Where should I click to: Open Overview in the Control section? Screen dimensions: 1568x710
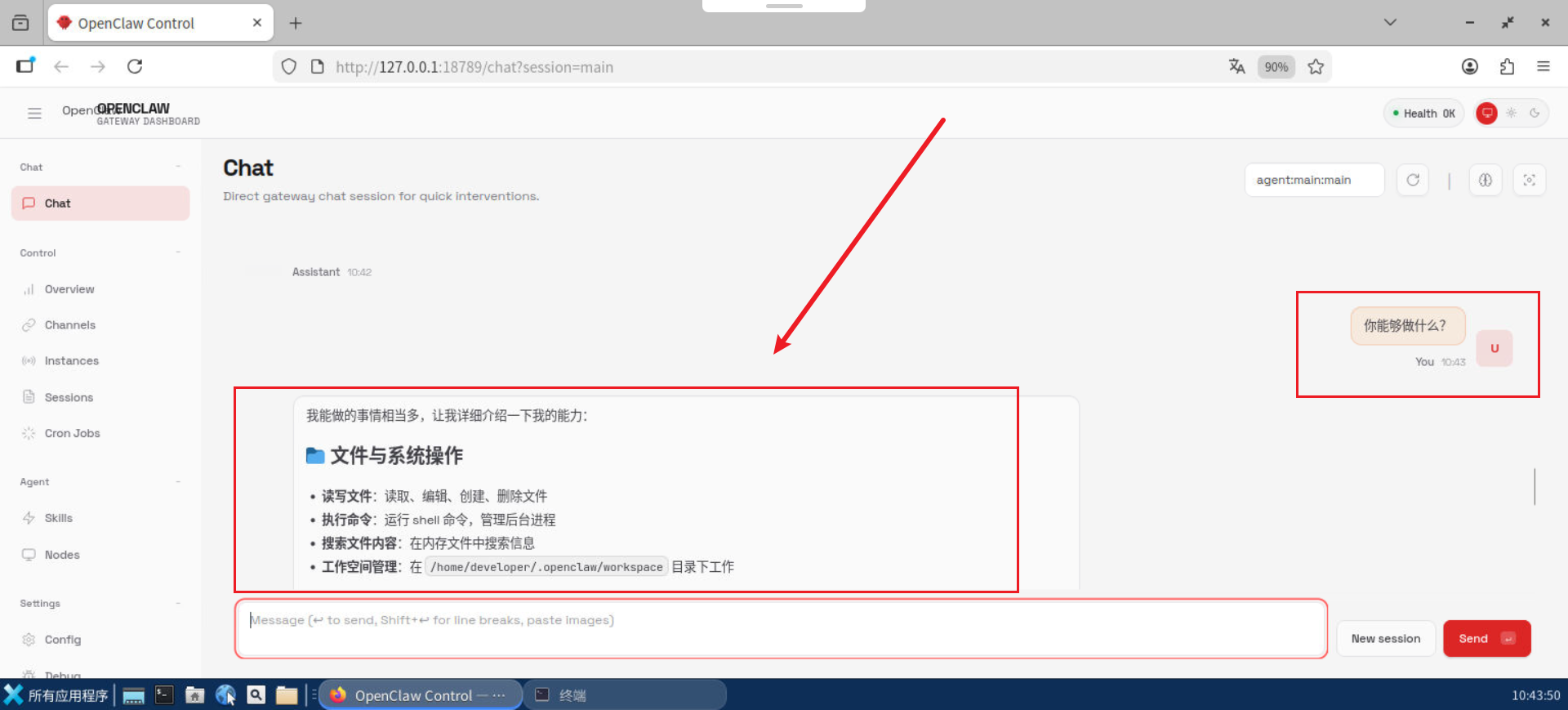tap(100, 289)
